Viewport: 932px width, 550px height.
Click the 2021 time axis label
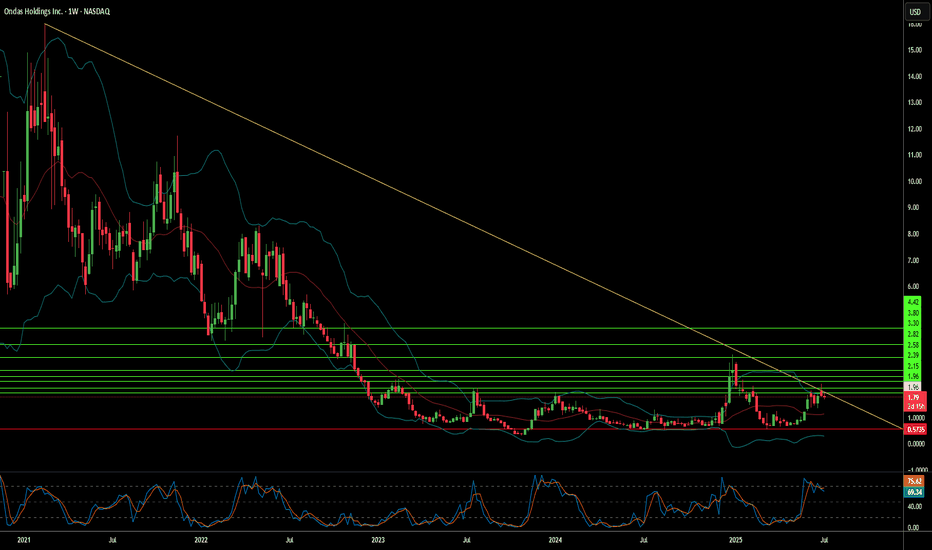(x=24, y=540)
